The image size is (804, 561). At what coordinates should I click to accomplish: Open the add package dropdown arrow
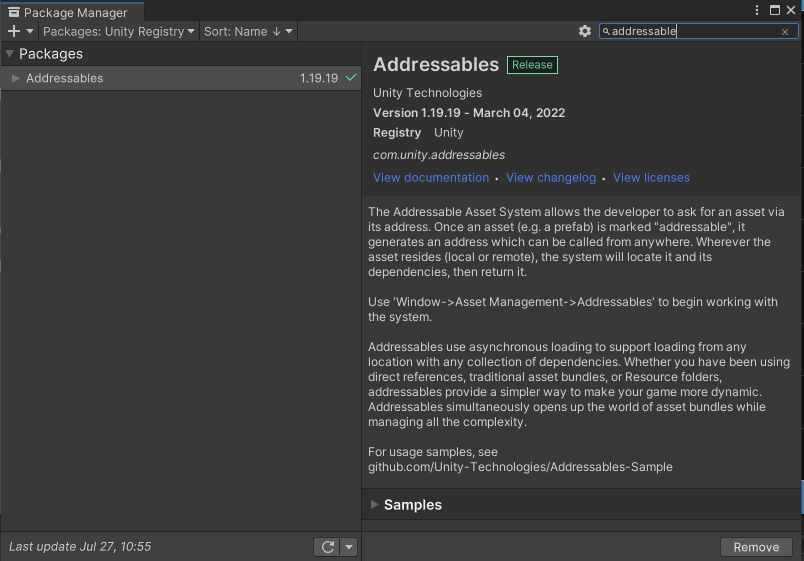[30, 31]
